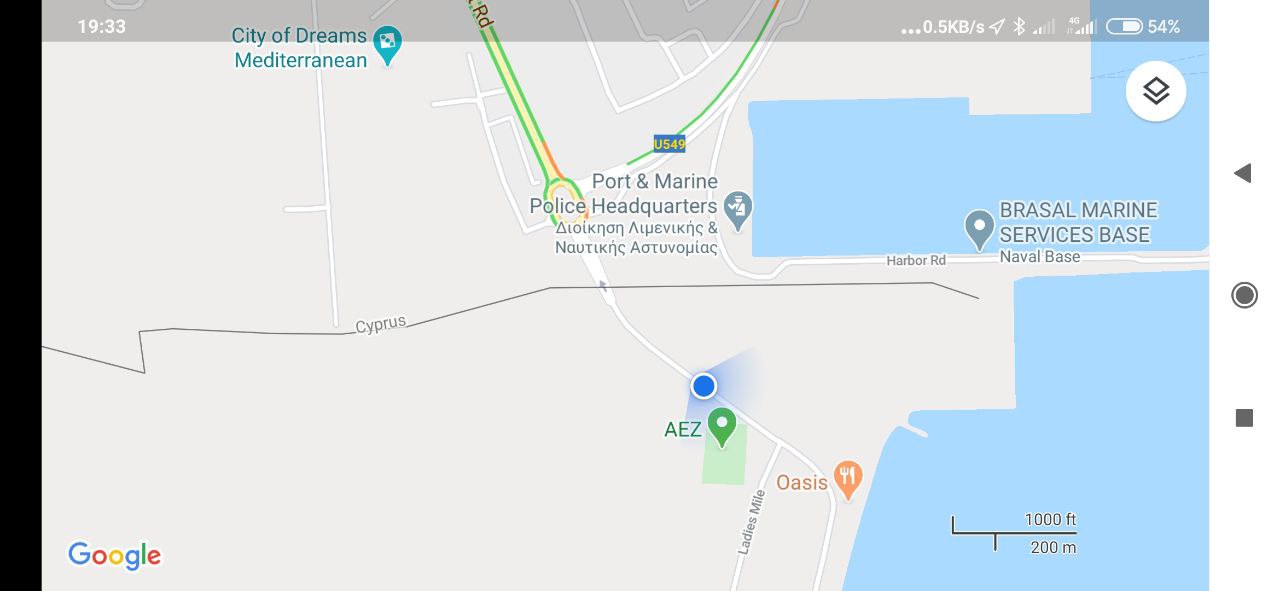Viewport: 1280px width, 591px height.
Task: Tap the Harbor Rd street label
Action: pos(916,260)
